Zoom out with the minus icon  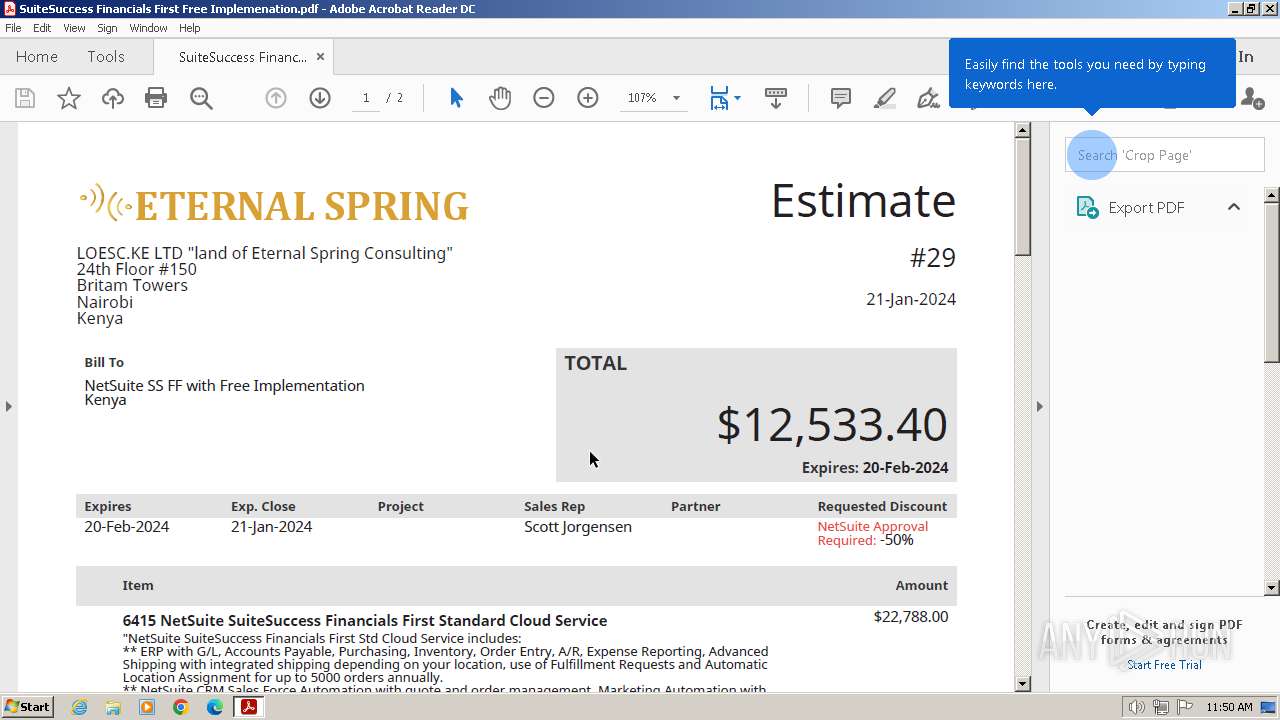click(x=544, y=98)
